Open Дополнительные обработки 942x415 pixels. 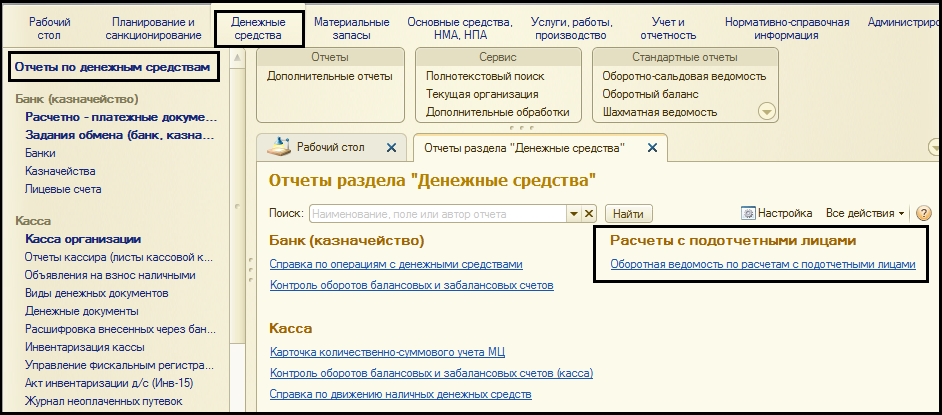(498, 112)
